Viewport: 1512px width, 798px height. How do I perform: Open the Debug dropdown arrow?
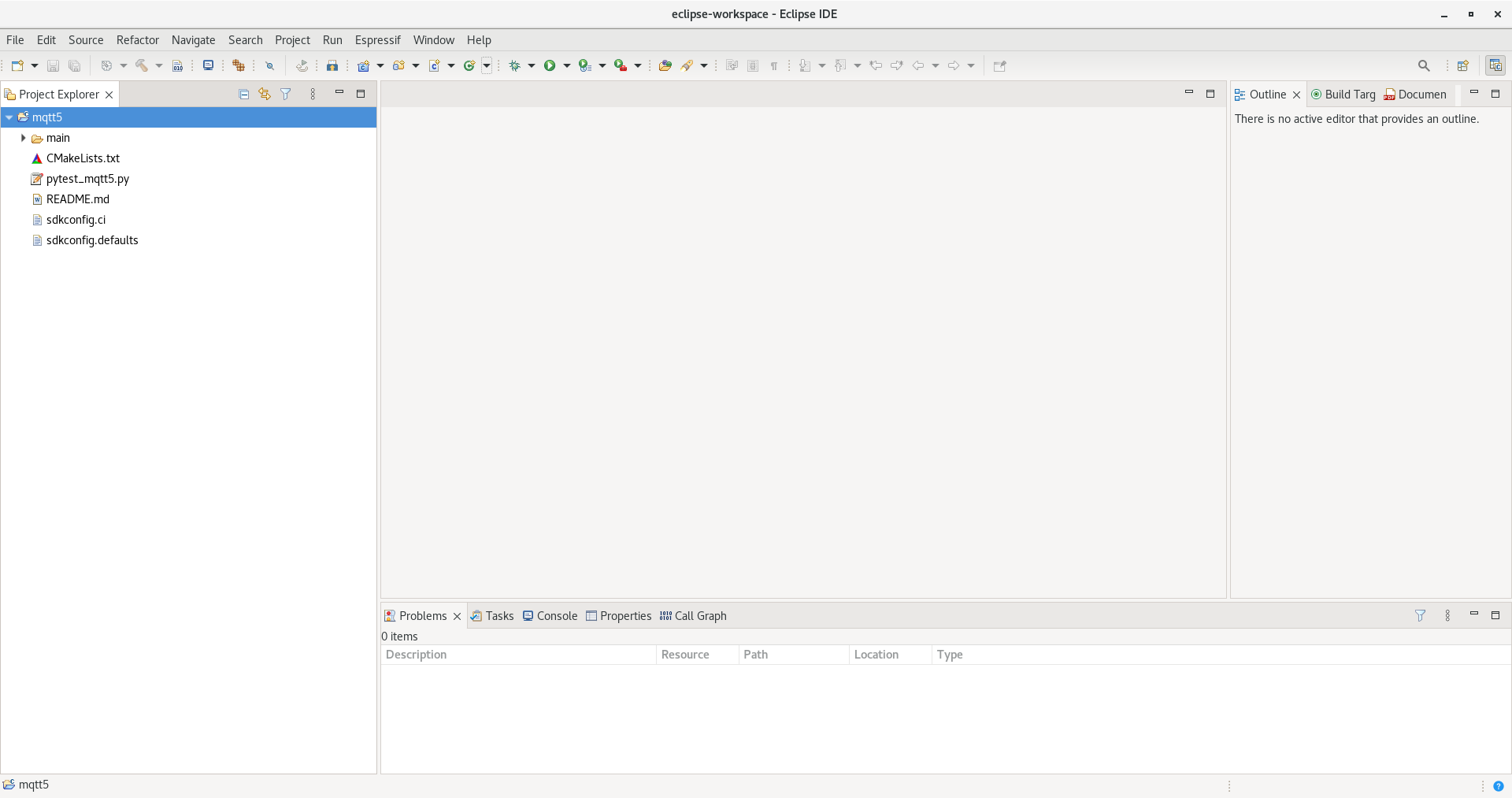pos(532,66)
